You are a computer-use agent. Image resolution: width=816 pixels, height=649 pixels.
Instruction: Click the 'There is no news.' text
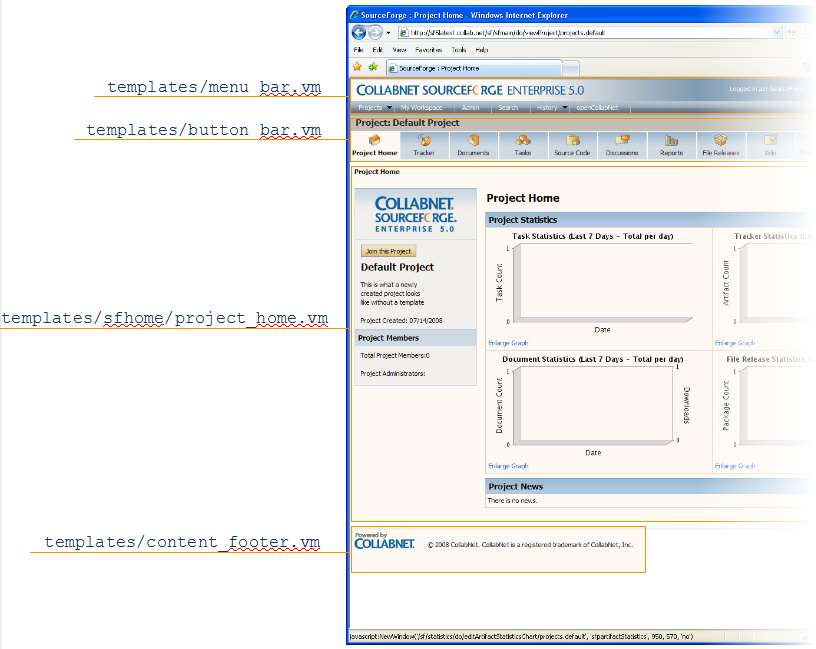click(513, 501)
